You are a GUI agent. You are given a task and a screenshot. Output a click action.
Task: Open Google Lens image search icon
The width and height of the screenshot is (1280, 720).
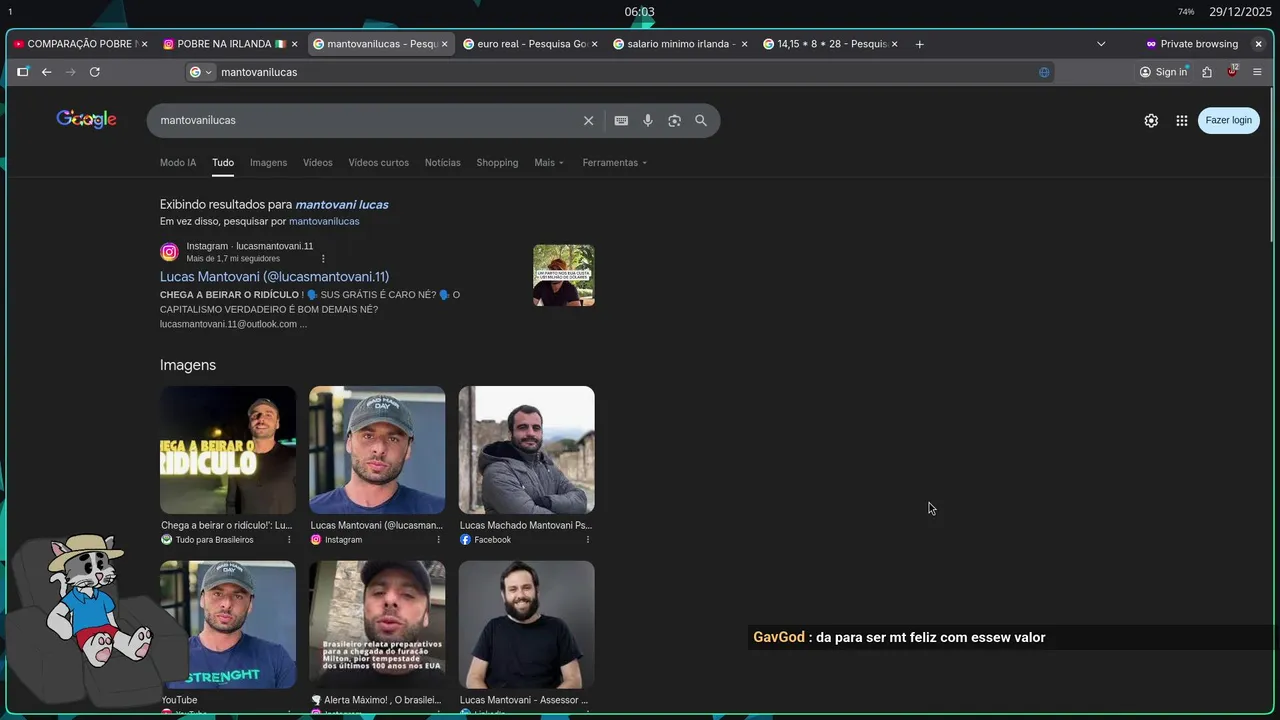[675, 120]
